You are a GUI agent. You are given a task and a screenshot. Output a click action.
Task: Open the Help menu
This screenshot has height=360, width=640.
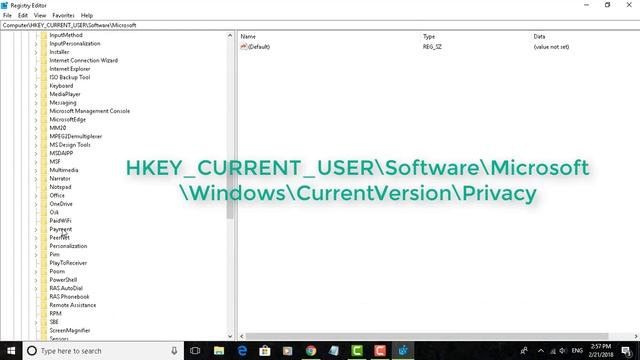click(x=87, y=15)
